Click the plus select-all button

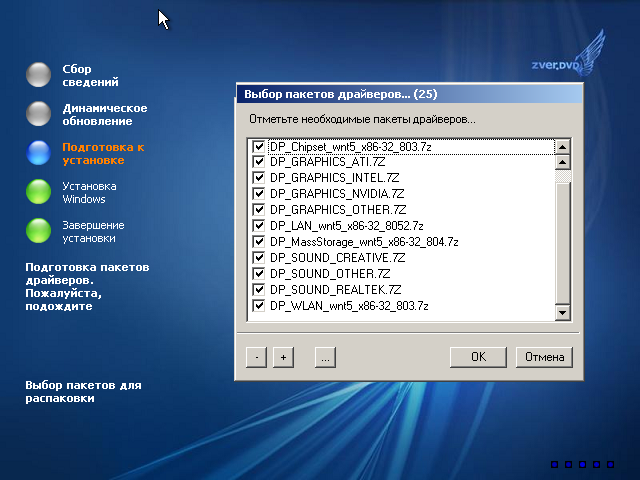[283, 357]
